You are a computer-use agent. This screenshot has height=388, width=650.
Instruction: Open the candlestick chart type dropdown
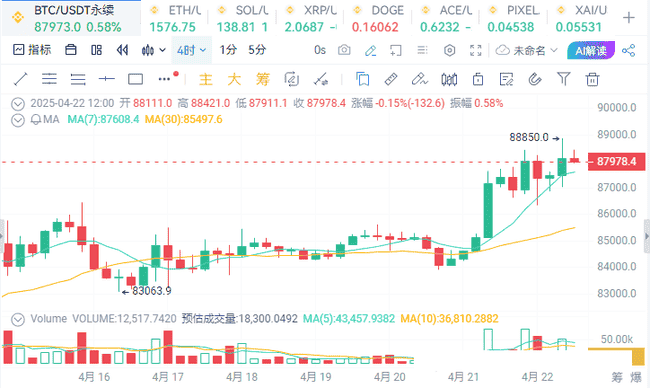(x=153, y=50)
